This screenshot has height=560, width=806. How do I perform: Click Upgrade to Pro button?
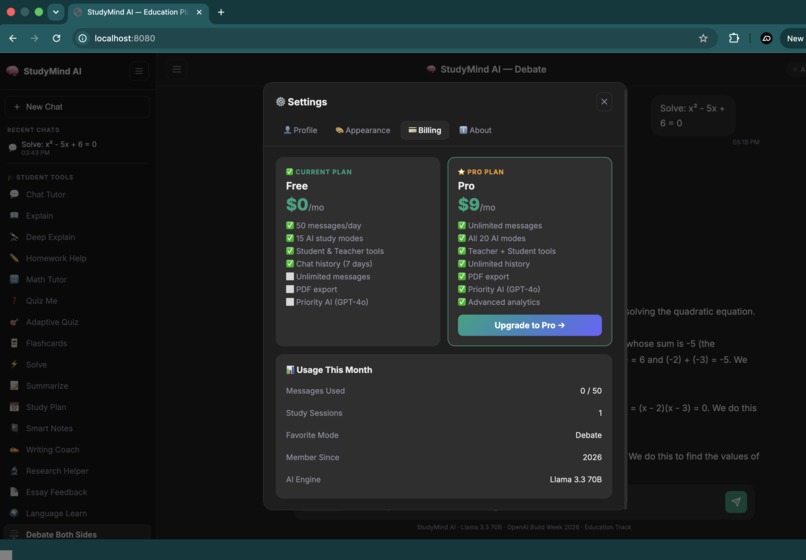pyautogui.click(x=529, y=326)
